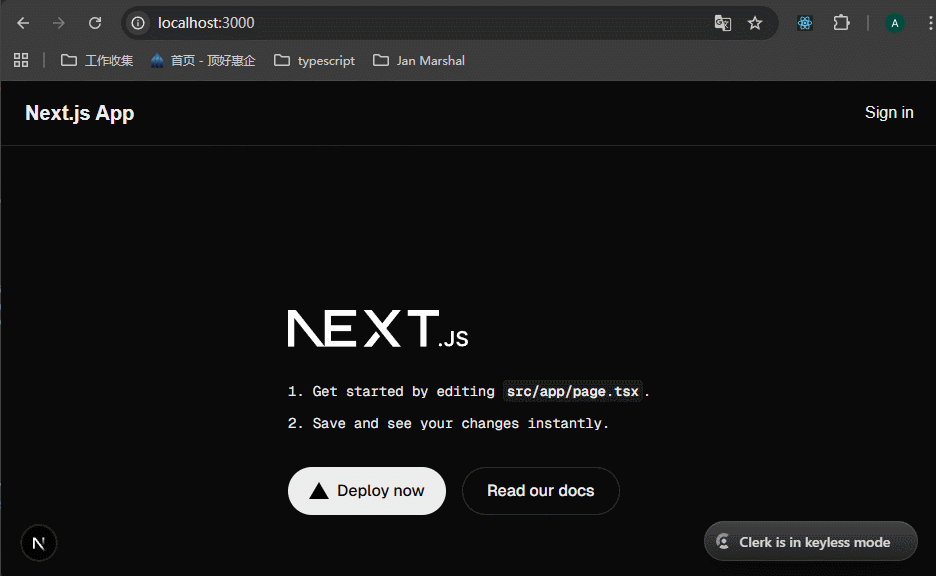
Task: Expand the typescript bookmark folder
Action: point(314,60)
